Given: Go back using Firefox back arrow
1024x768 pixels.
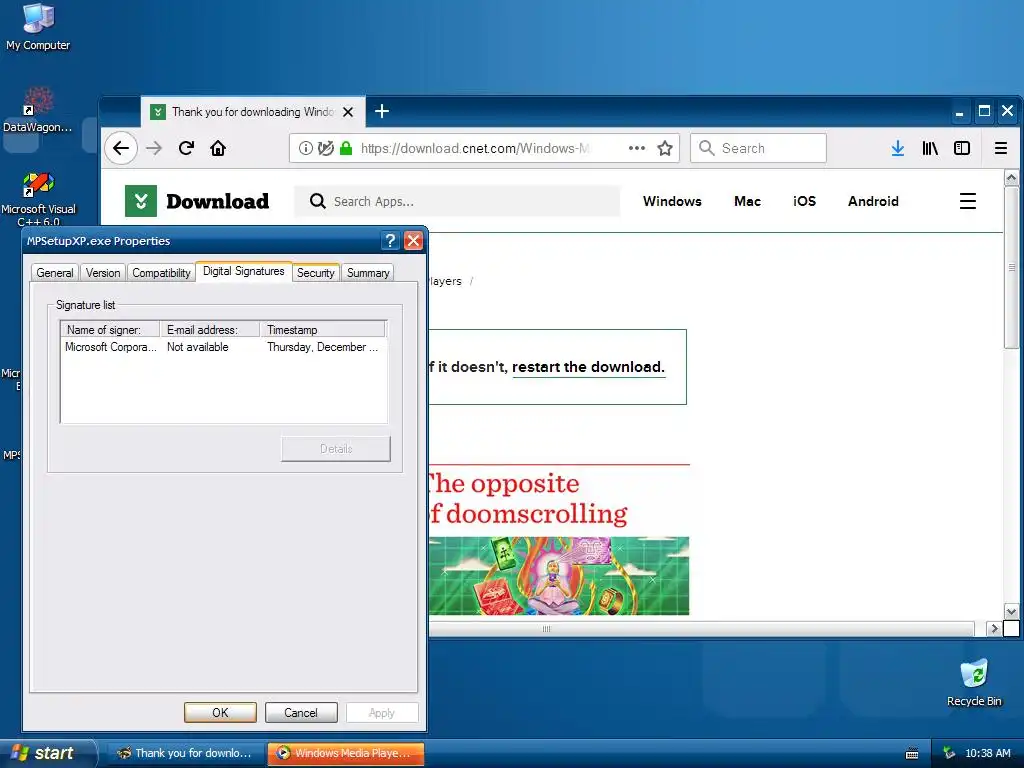Looking at the screenshot, I should 121,148.
